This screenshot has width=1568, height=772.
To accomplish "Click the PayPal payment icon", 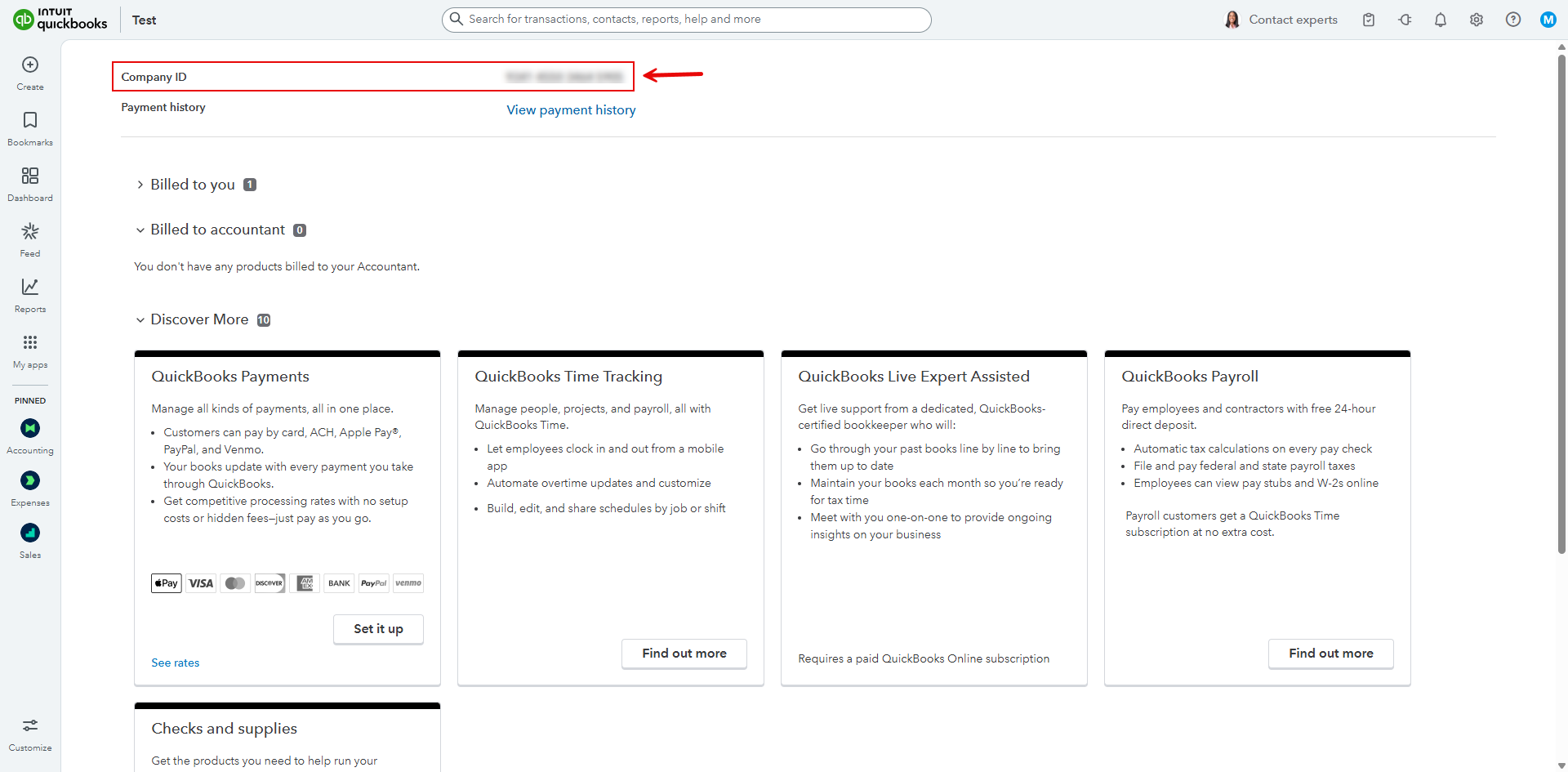I will pos(374,583).
